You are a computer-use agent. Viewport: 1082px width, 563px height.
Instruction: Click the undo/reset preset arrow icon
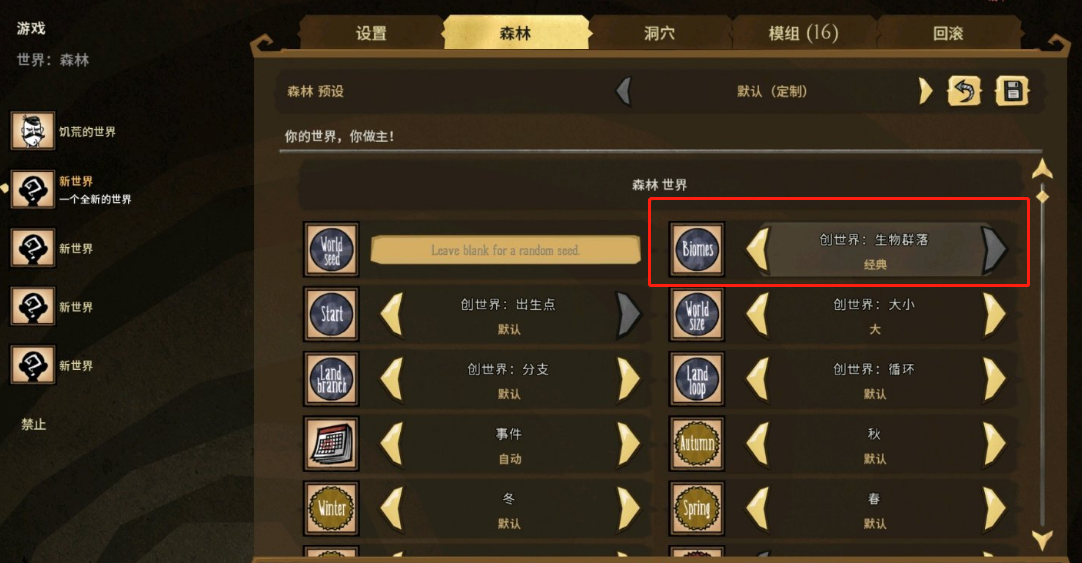coord(964,90)
